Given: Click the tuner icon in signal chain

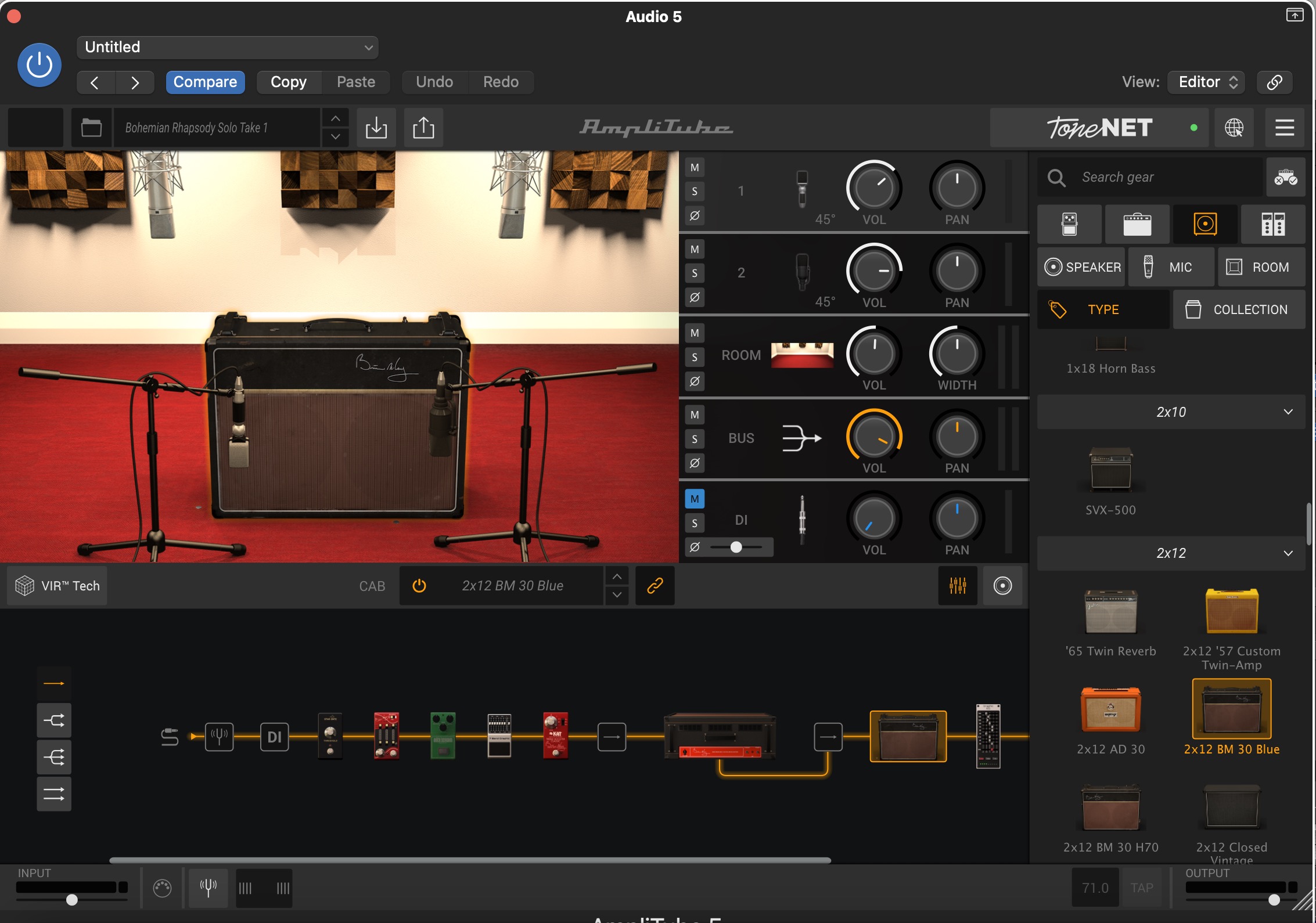Looking at the screenshot, I should [220, 737].
